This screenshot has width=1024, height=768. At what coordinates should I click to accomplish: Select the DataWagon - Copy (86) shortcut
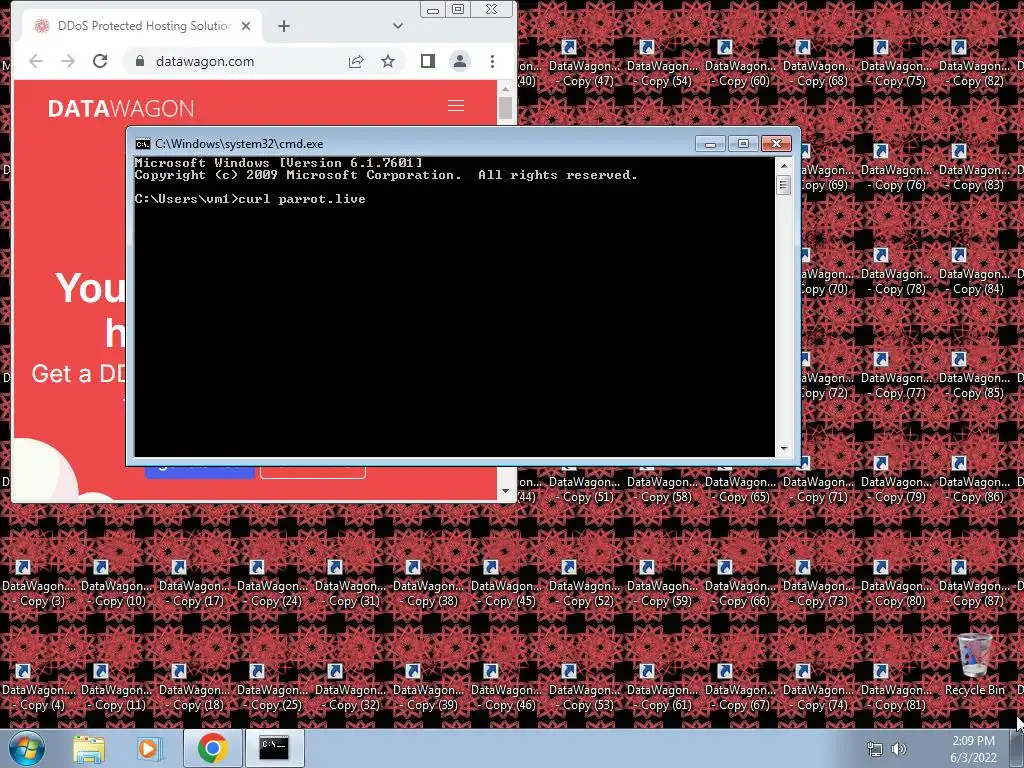pos(974,480)
